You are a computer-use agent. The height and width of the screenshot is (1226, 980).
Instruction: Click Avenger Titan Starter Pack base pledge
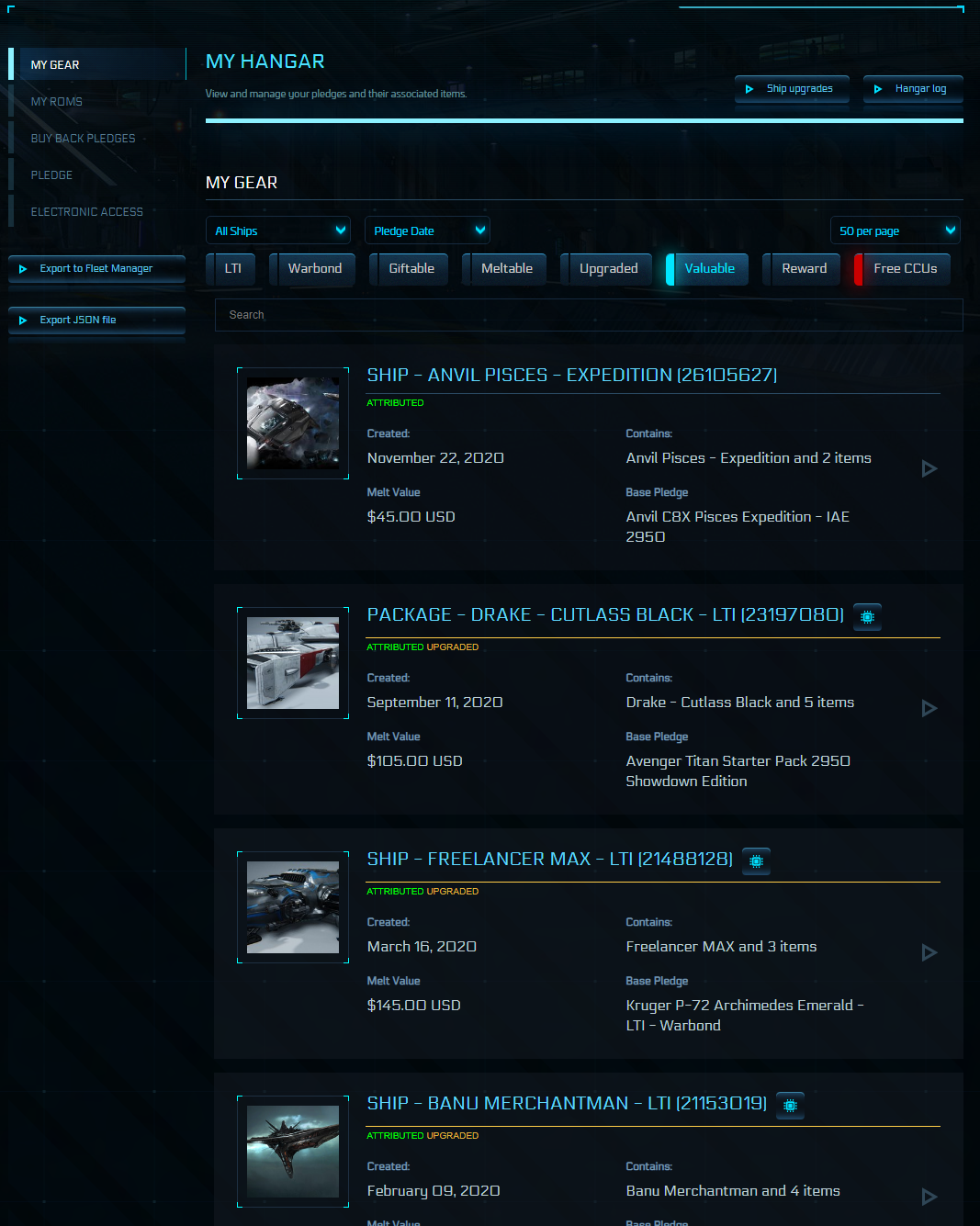click(738, 771)
